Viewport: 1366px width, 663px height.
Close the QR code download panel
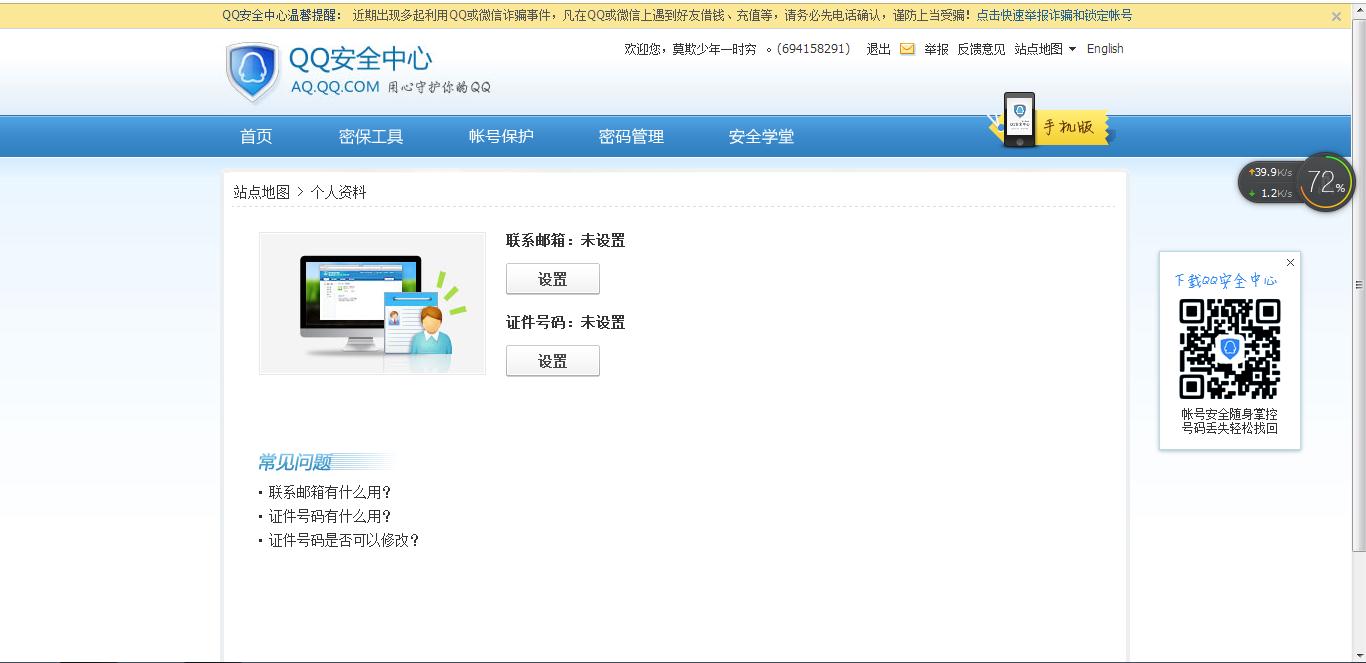tap(1290, 262)
